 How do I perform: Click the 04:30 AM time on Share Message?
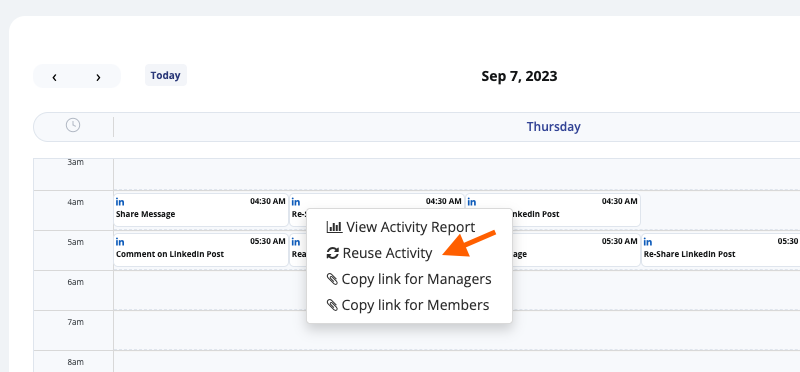click(268, 201)
